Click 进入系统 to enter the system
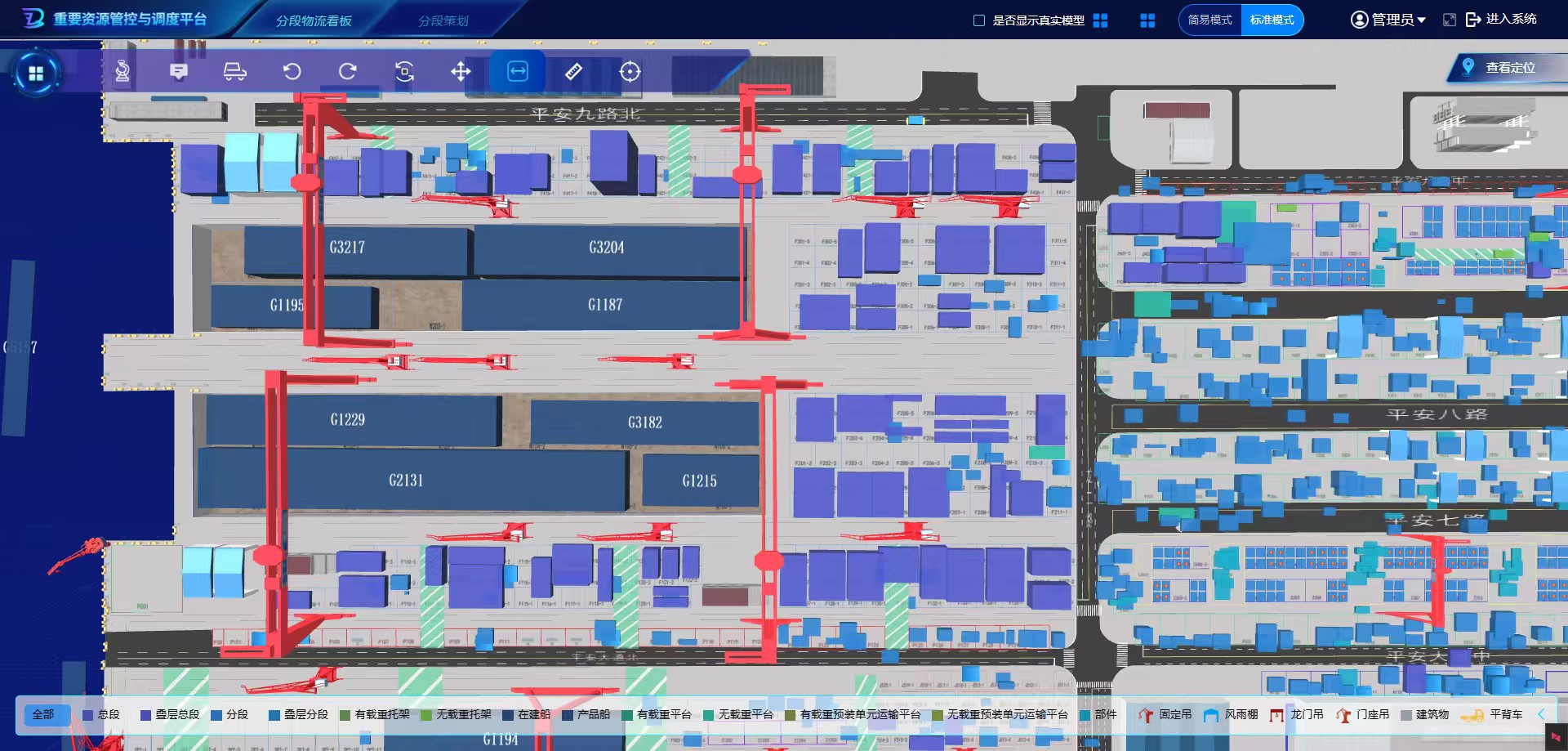The image size is (1568, 751). tap(1502, 20)
